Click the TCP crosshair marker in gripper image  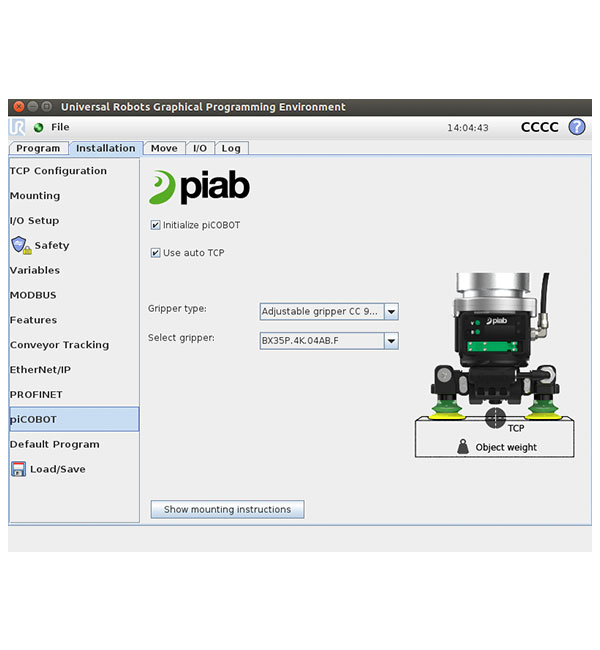[495, 418]
